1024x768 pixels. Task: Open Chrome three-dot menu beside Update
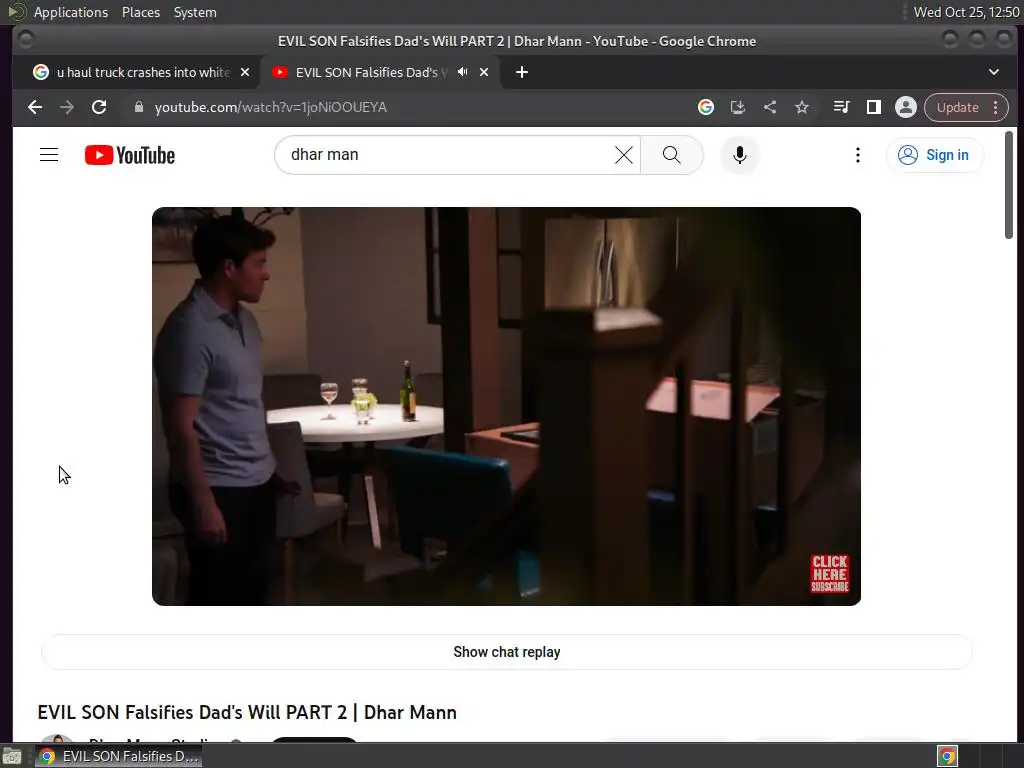[x=995, y=107]
